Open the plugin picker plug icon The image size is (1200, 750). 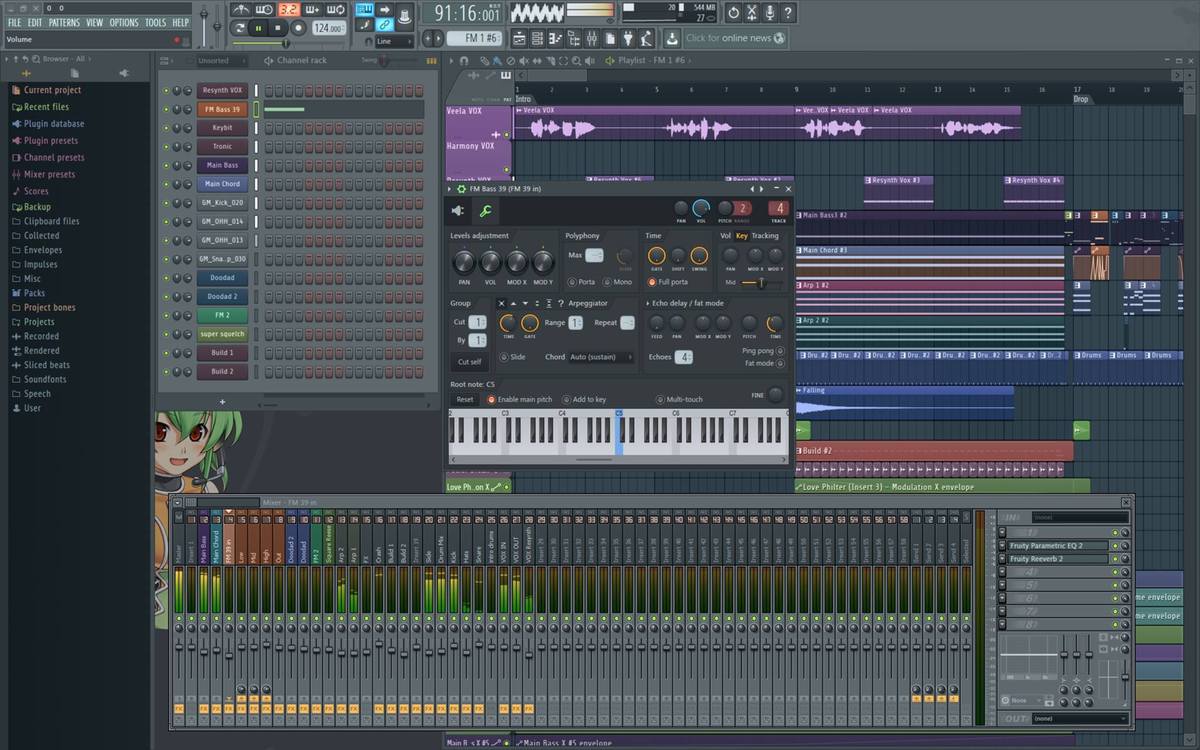(628, 38)
